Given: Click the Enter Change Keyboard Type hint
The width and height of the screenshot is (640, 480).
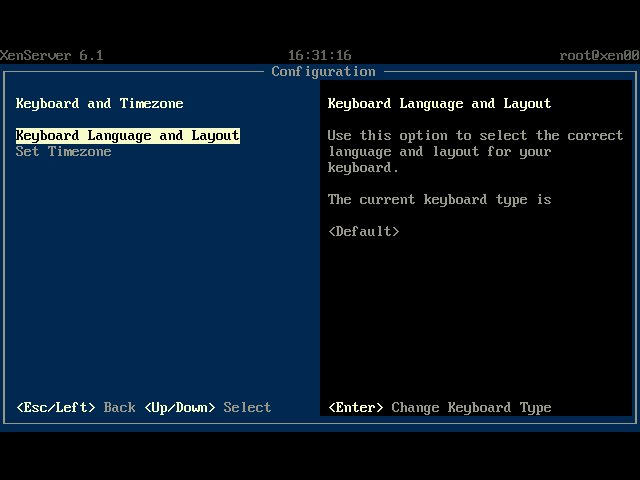Looking at the screenshot, I should click(x=440, y=407).
